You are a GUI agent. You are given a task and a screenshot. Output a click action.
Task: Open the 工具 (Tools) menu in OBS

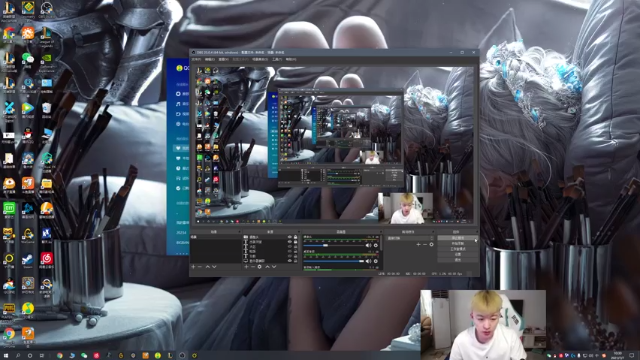click(x=277, y=59)
